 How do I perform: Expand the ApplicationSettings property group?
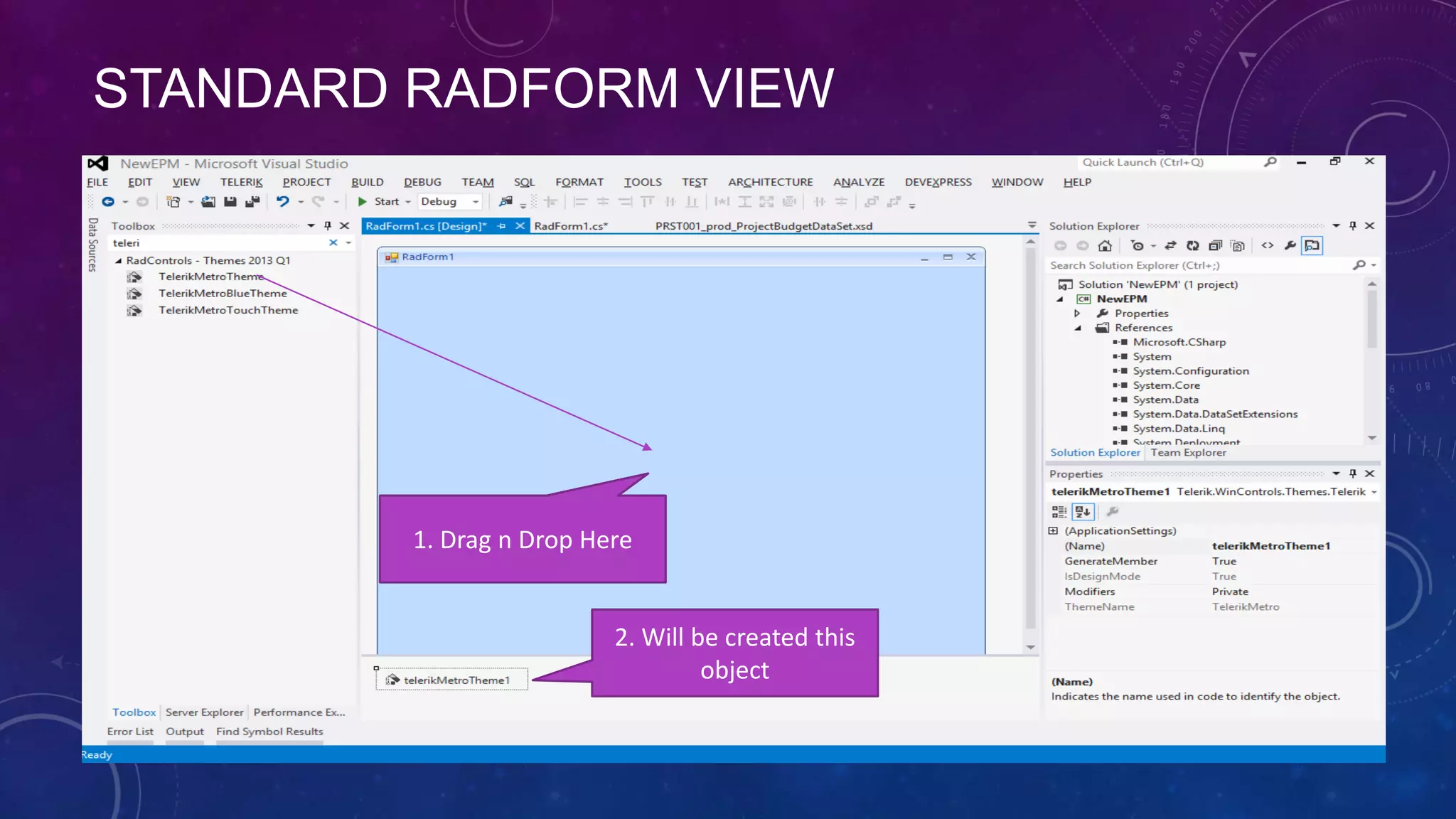tap(1054, 531)
